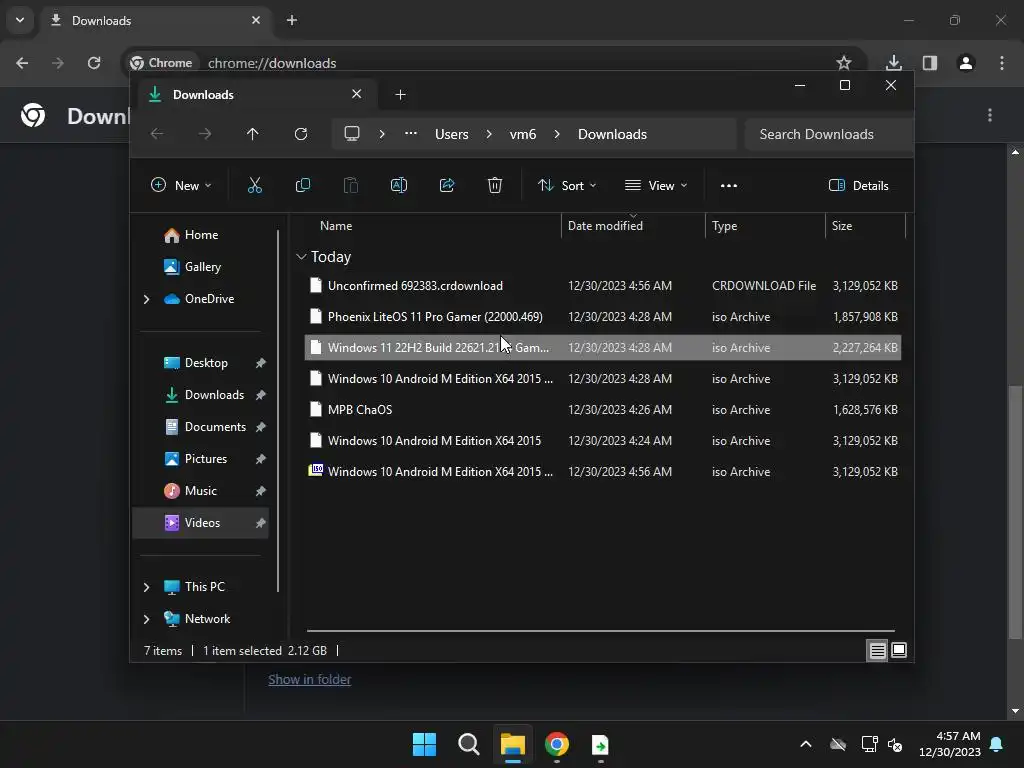Open the Sort dropdown menu
Screen dimensions: 1024x768
click(x=567, y=185)
